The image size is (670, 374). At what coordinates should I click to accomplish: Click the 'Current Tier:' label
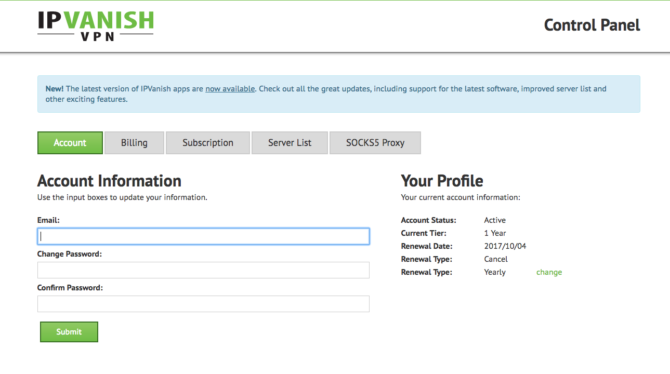pyautogui.click(x=423, y=233)
